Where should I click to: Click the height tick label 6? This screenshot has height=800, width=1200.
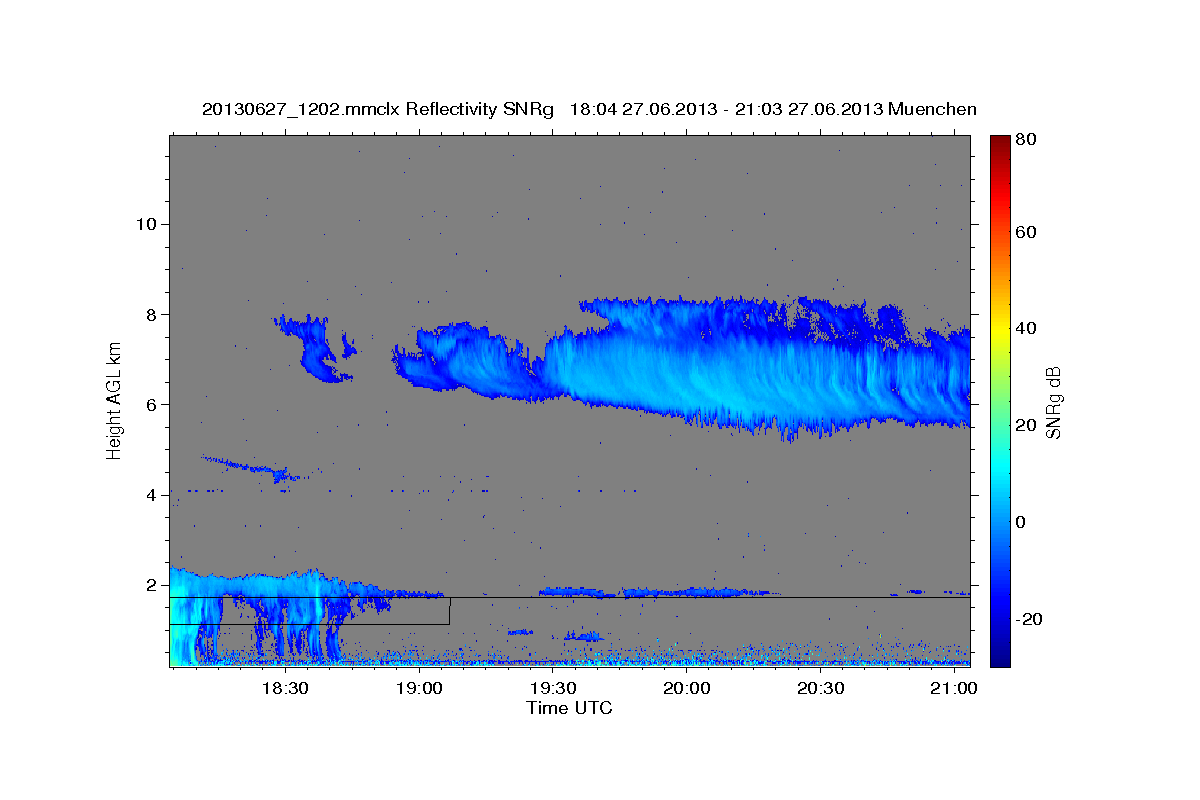tap(153, 405)
